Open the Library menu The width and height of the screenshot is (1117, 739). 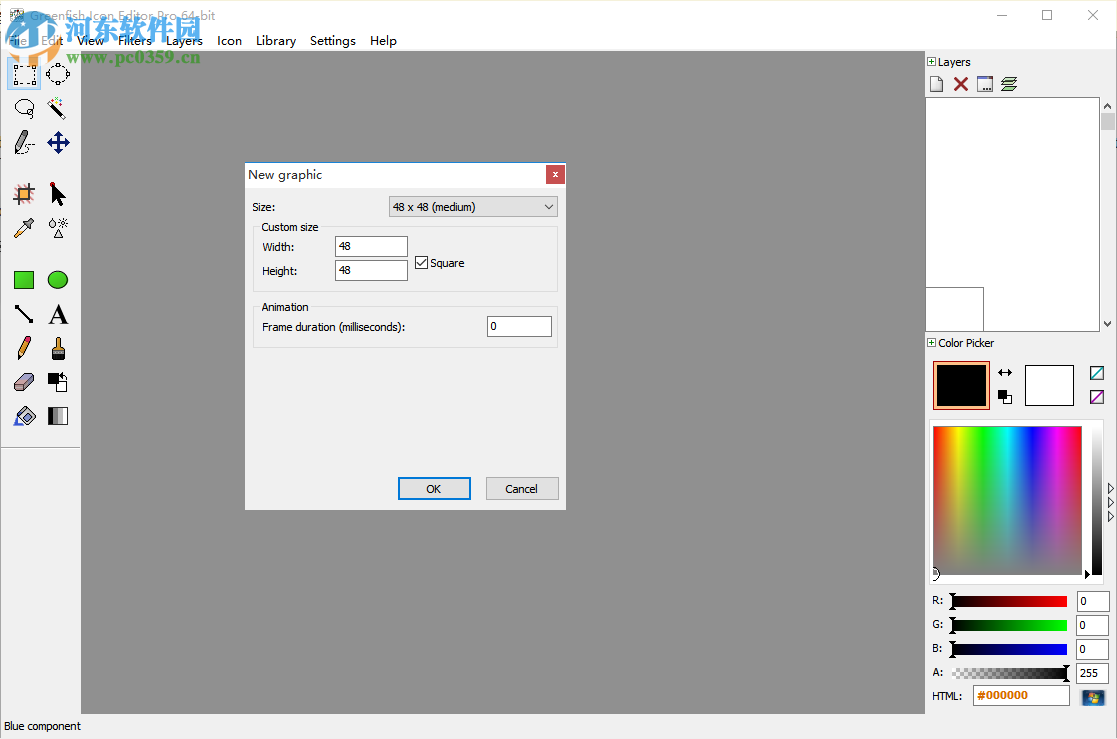pos(275,40)
